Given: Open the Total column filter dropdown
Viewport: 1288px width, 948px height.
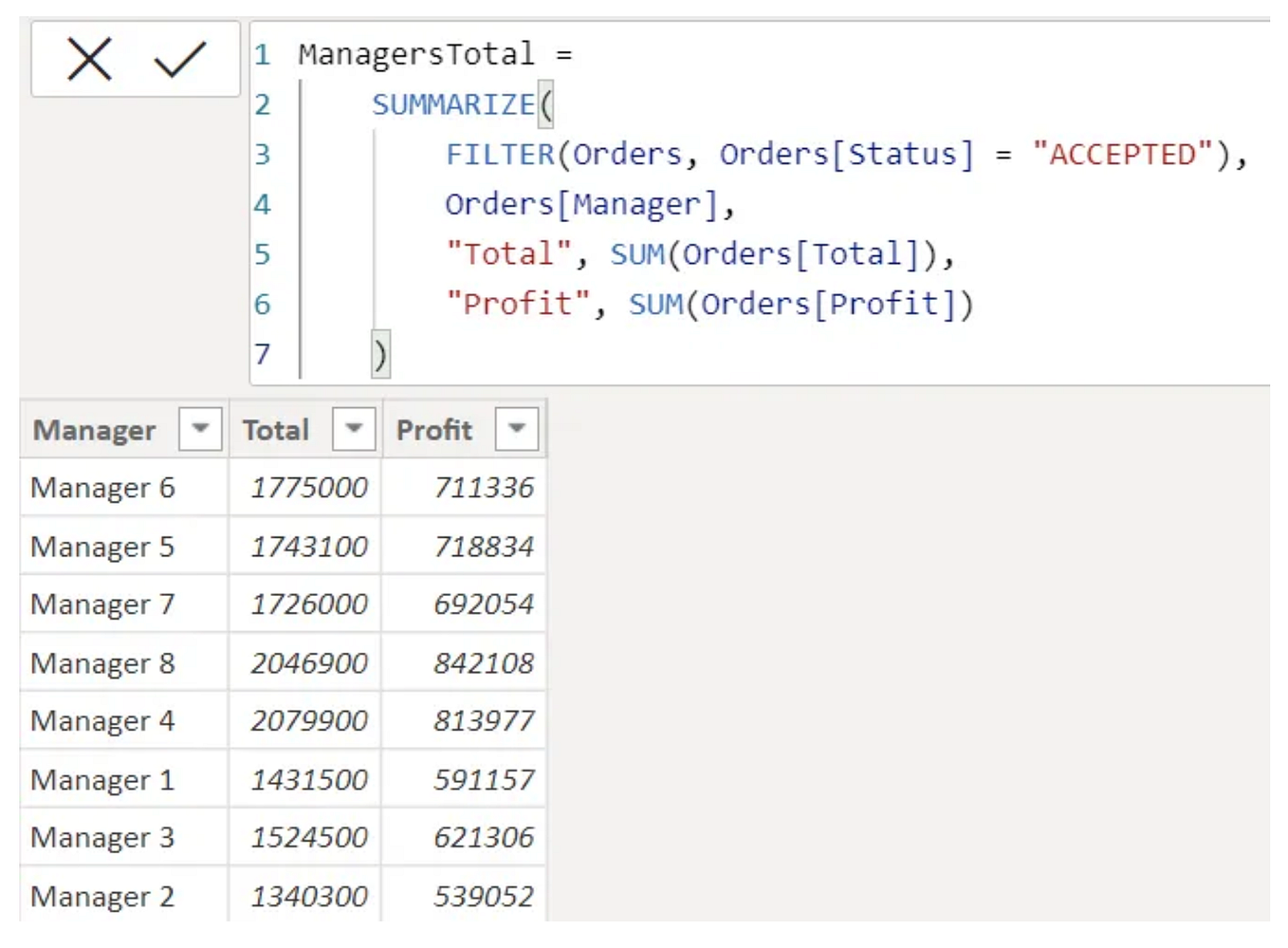Looking at the screenshot, I should pos(354,429).
